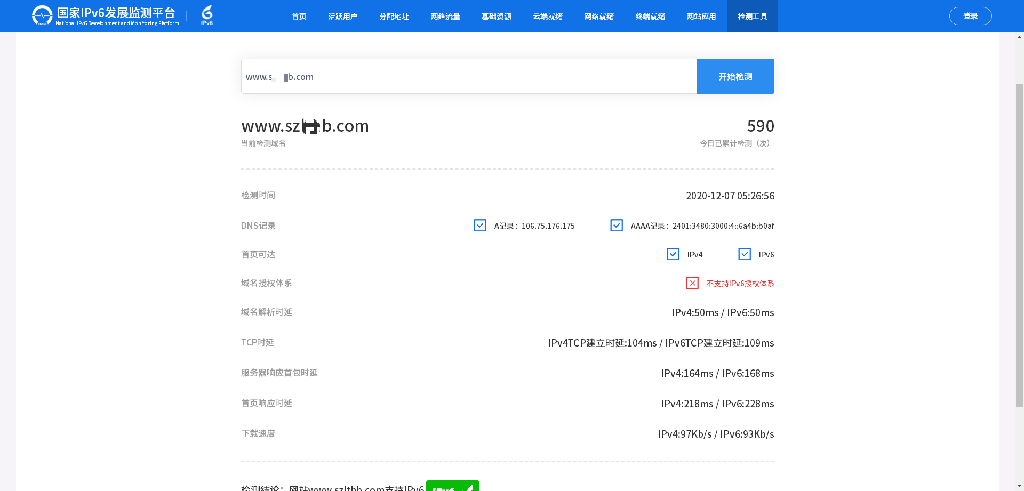The image size is (1024, 491).
Task: Click the red unsupported IPv6 authorization text
Action: tap(739, 283)
